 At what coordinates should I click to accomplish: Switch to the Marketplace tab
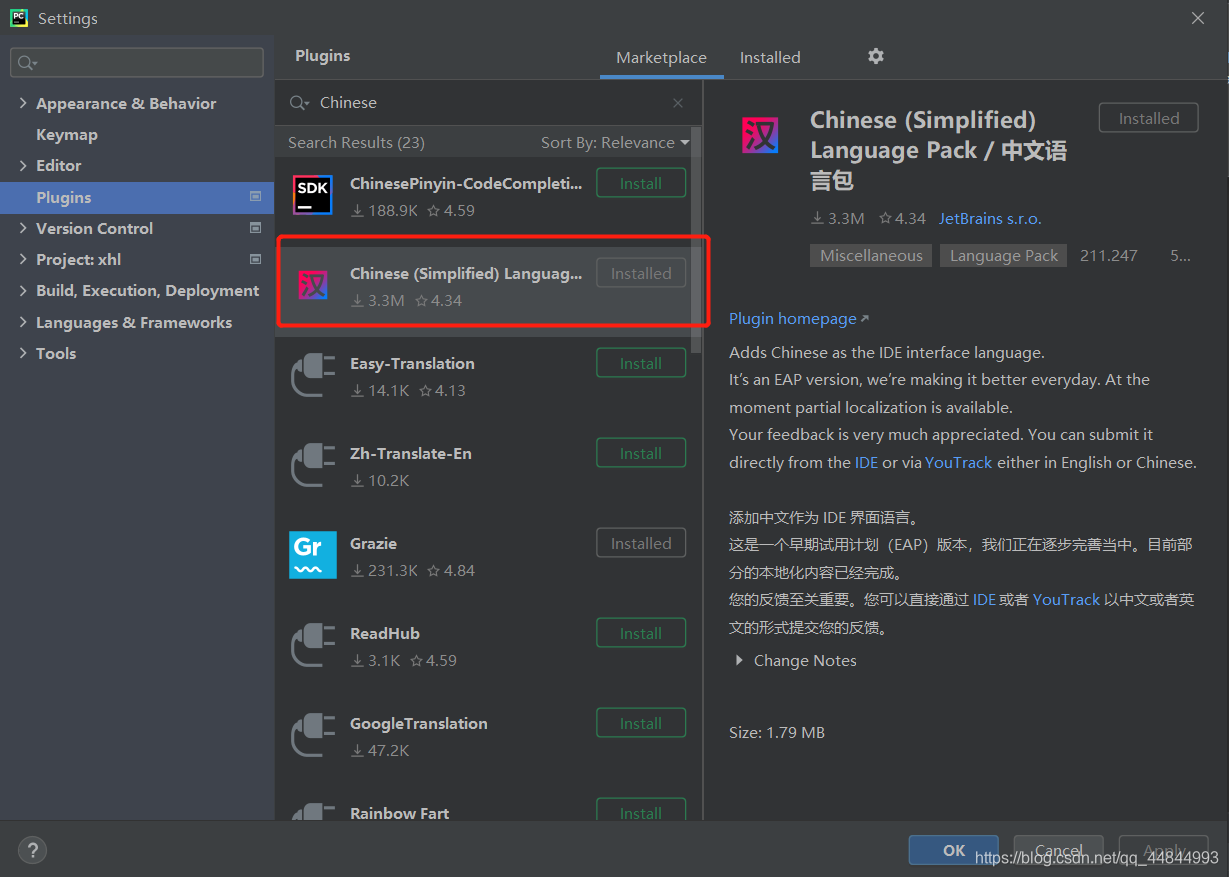661,58
